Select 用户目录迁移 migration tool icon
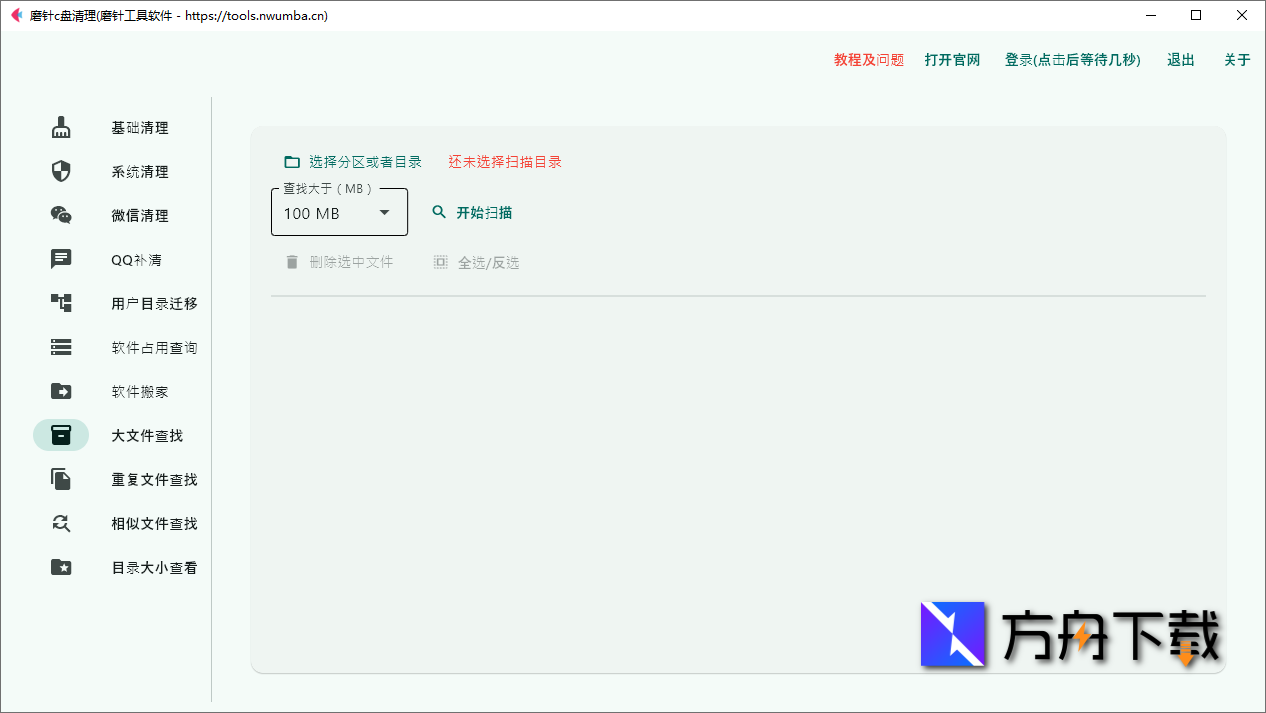Viewport: 1266px width, 713px height. [61, 303]
